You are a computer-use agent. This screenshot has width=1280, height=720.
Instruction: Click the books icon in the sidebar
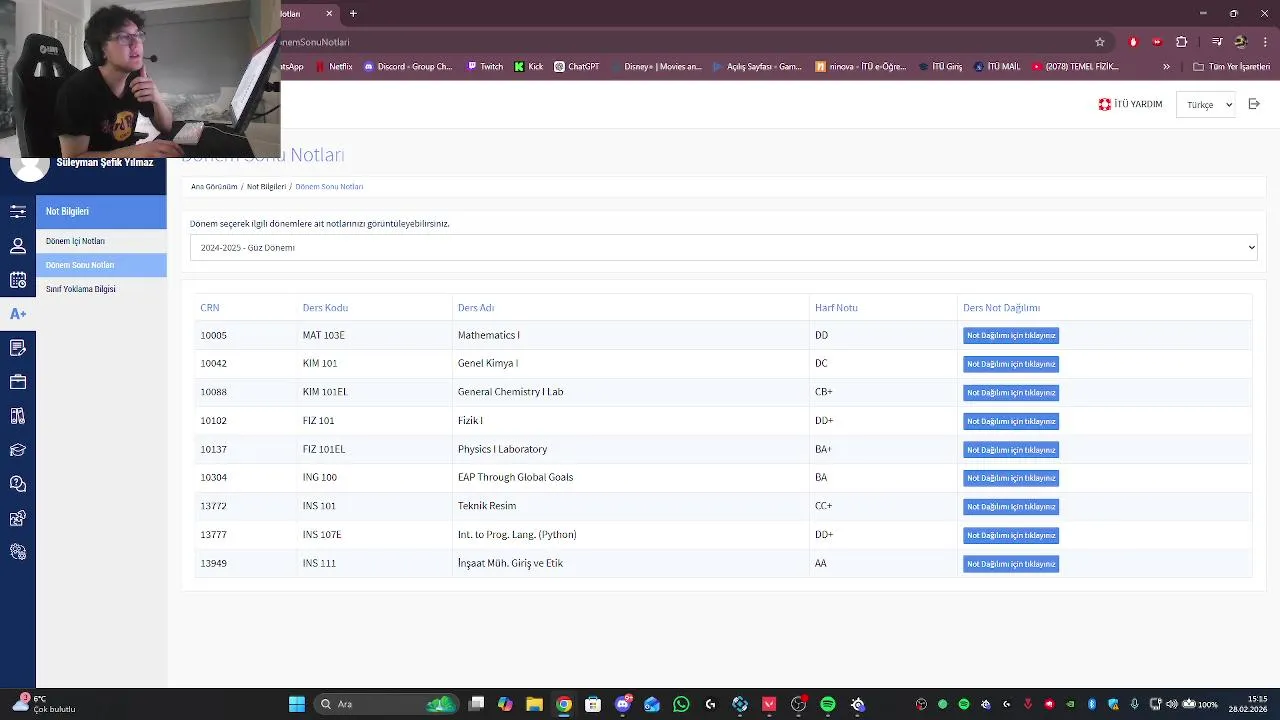tap(18, 416)
